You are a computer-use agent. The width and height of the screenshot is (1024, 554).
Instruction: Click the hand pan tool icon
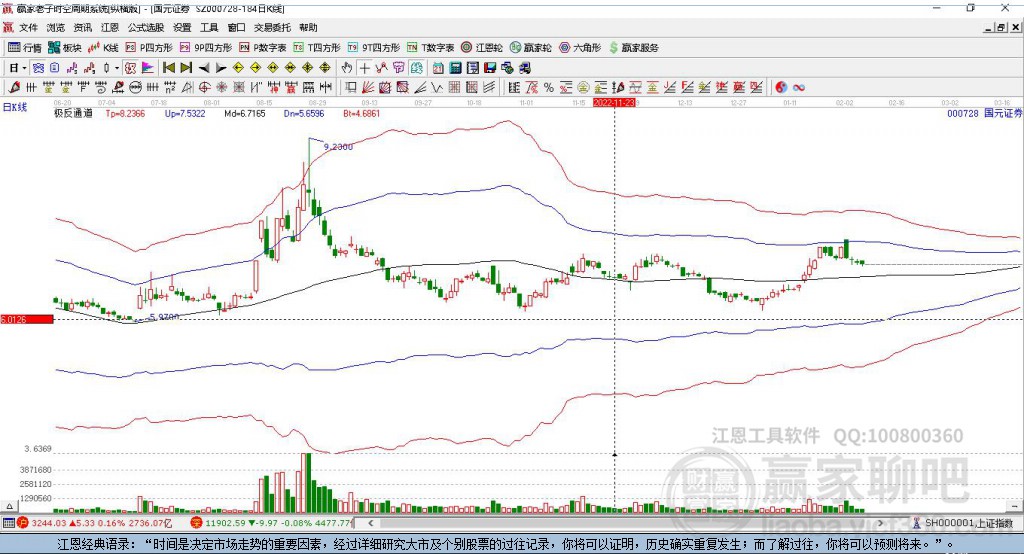[347, 68]
